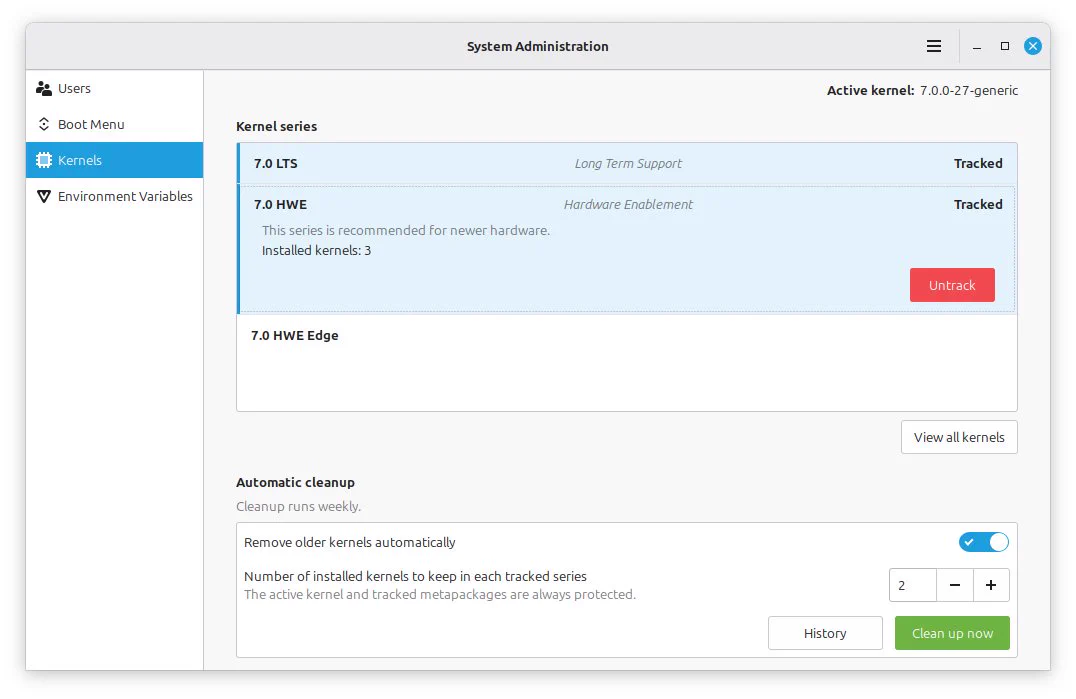Screen dimensions: 1076x699
Task: Run Clean up now
Action: click(952, 633)
